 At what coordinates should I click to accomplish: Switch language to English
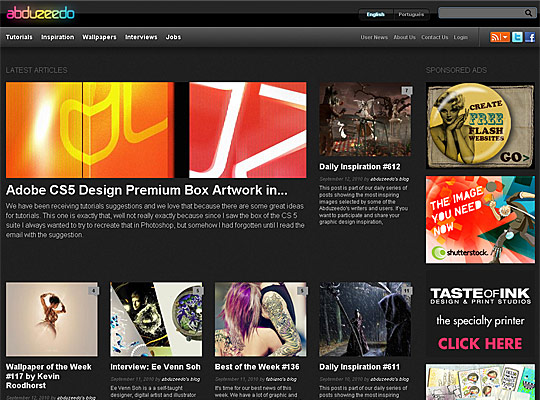(376, 14)
